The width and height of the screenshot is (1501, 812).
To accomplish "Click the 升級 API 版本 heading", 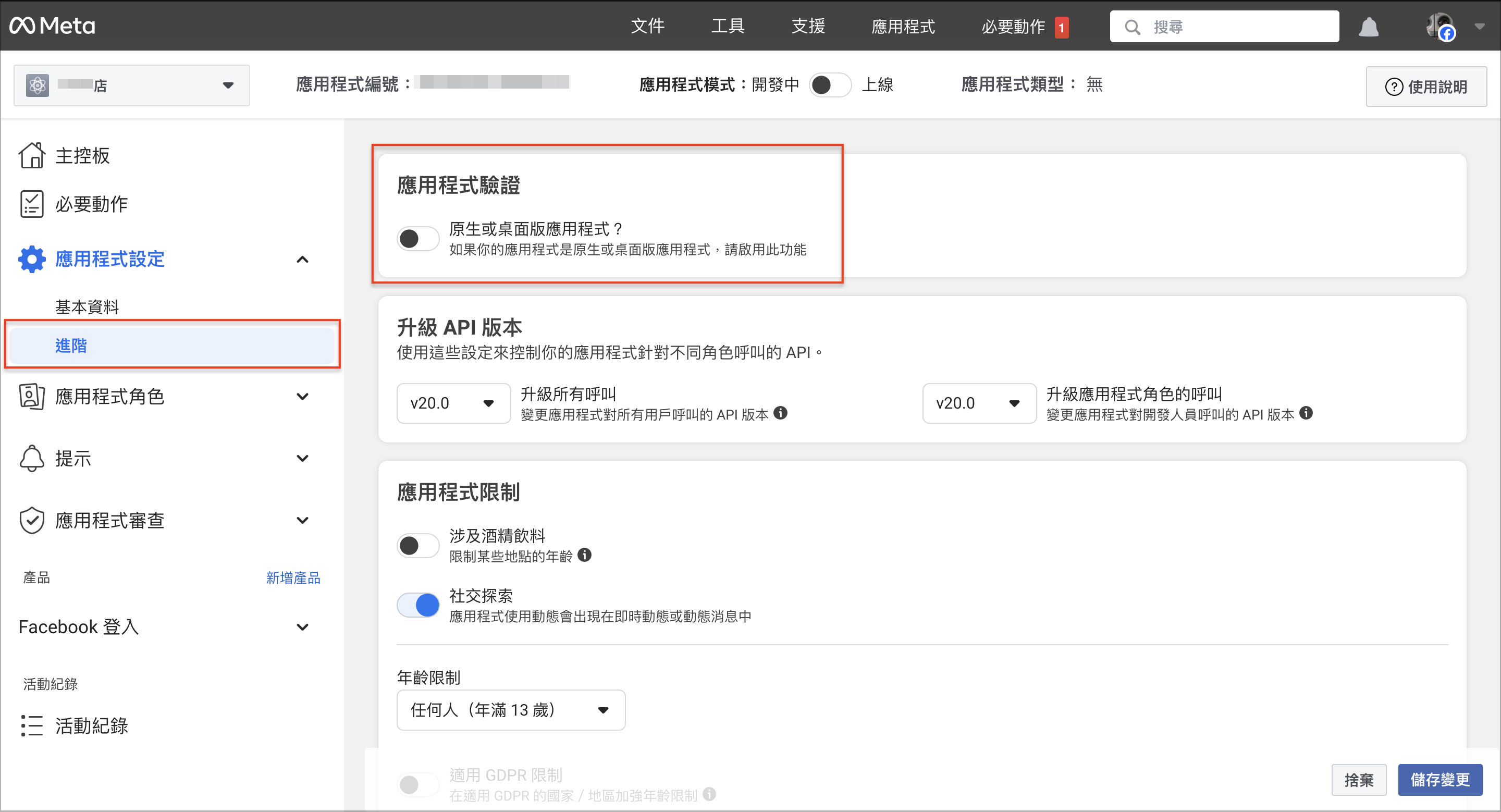I will 459,327.
